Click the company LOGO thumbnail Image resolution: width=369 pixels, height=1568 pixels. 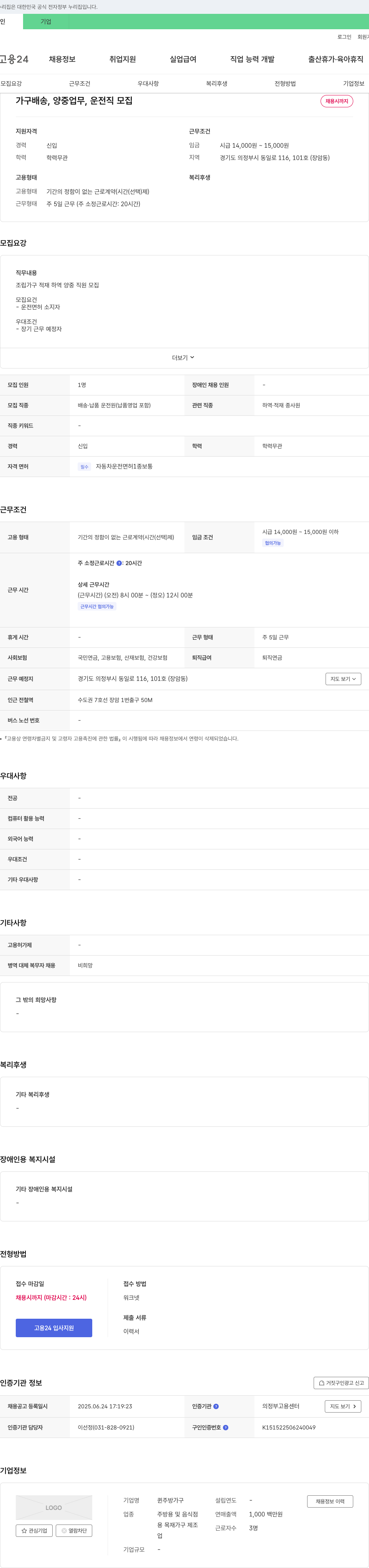coord(54,1507)
